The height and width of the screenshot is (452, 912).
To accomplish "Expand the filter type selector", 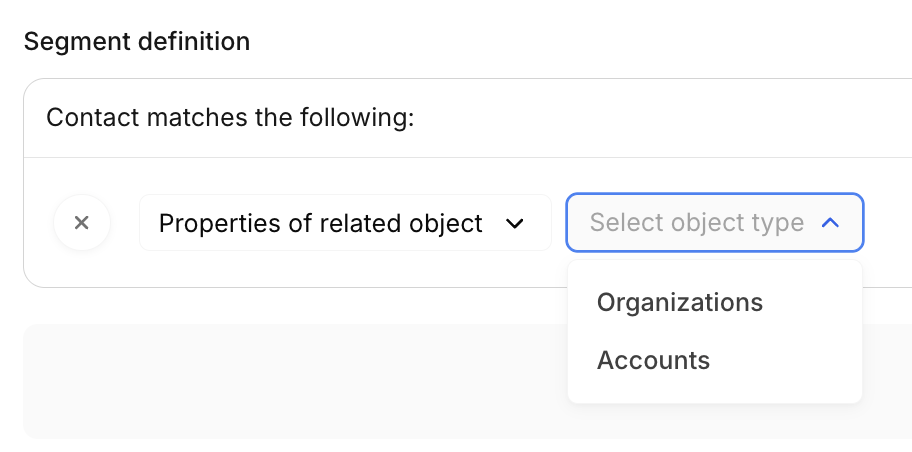I will point(344,223).
